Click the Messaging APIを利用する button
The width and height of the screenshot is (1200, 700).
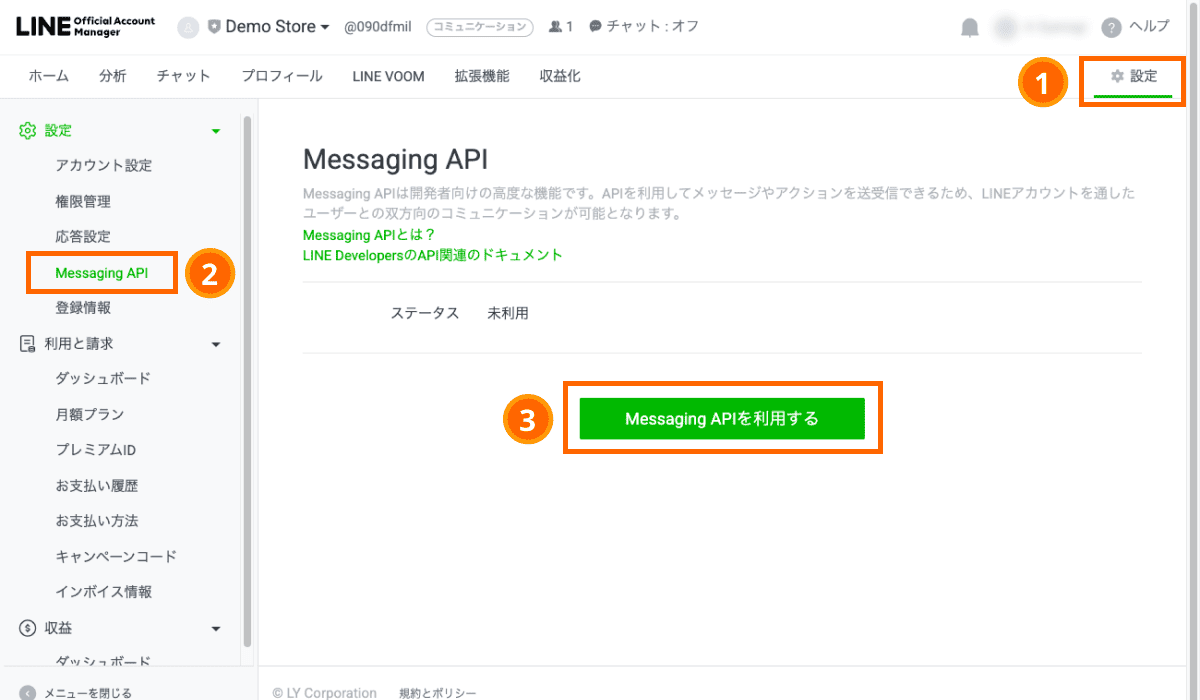pos(722,419)
